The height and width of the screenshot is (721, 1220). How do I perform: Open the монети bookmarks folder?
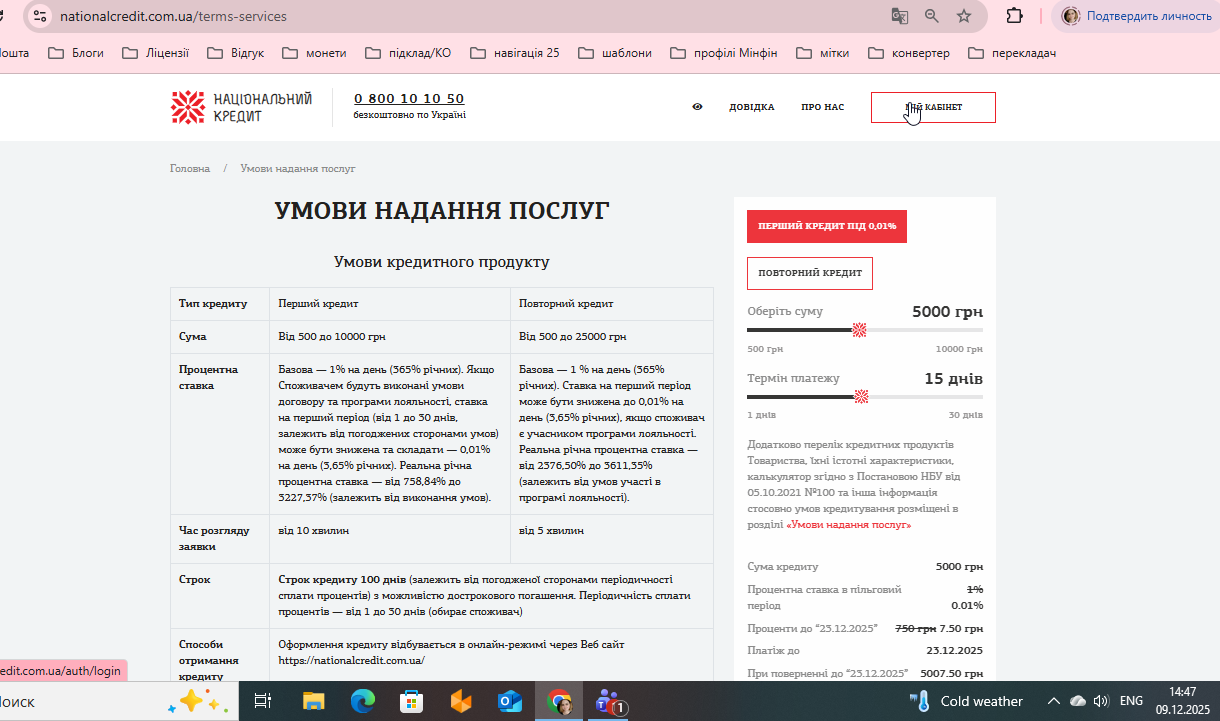(x=314, y=53)
